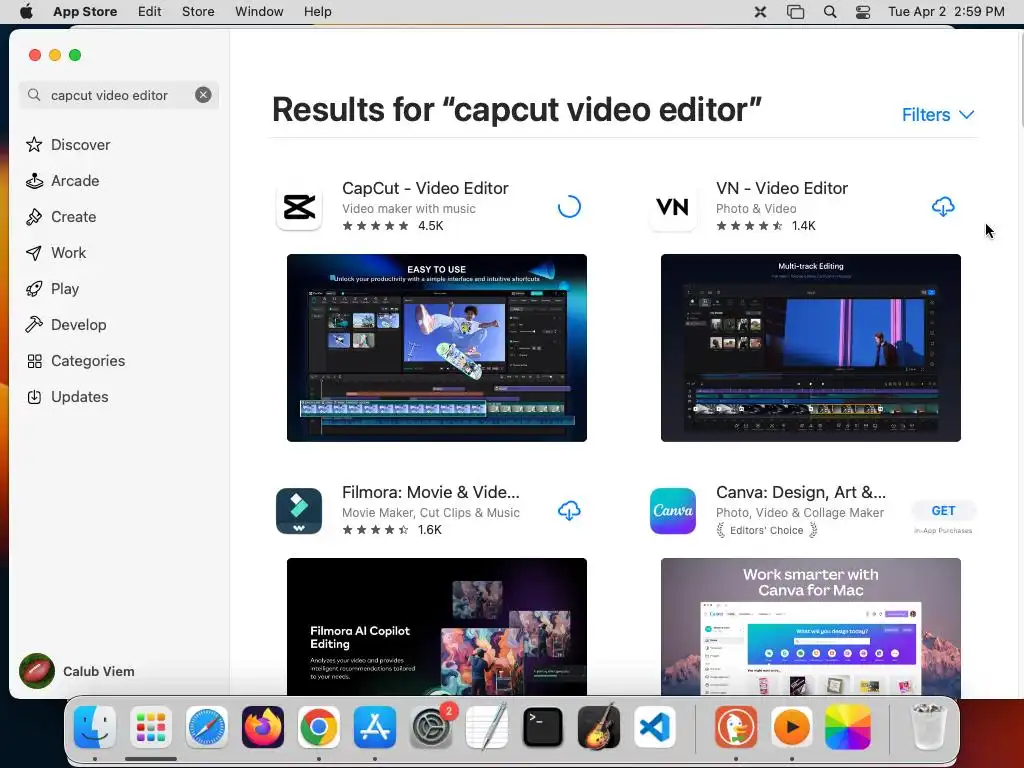
Task: Clear the search field text
Action: pos(203,95)
